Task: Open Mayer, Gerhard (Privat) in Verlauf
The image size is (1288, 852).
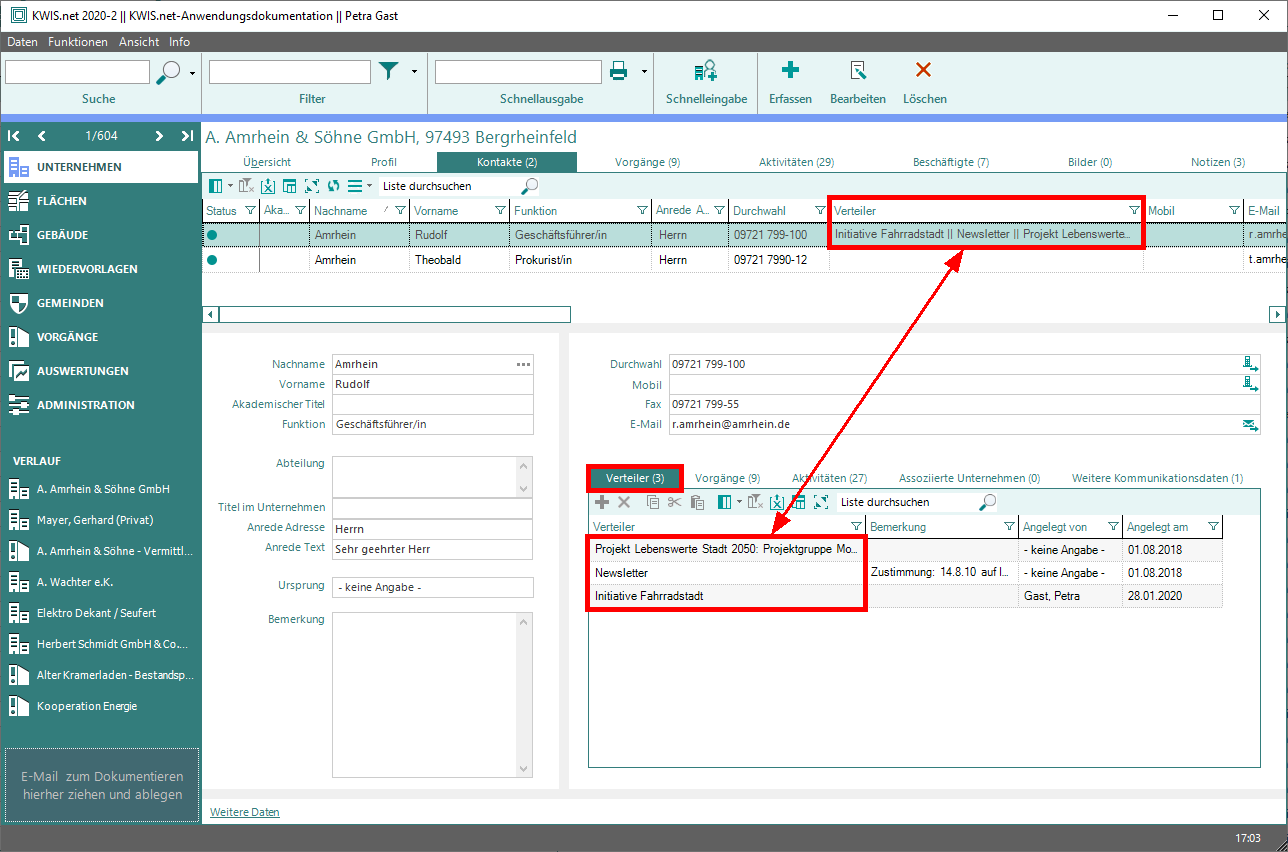Action: pyautogui.click(x=100, y=520)
